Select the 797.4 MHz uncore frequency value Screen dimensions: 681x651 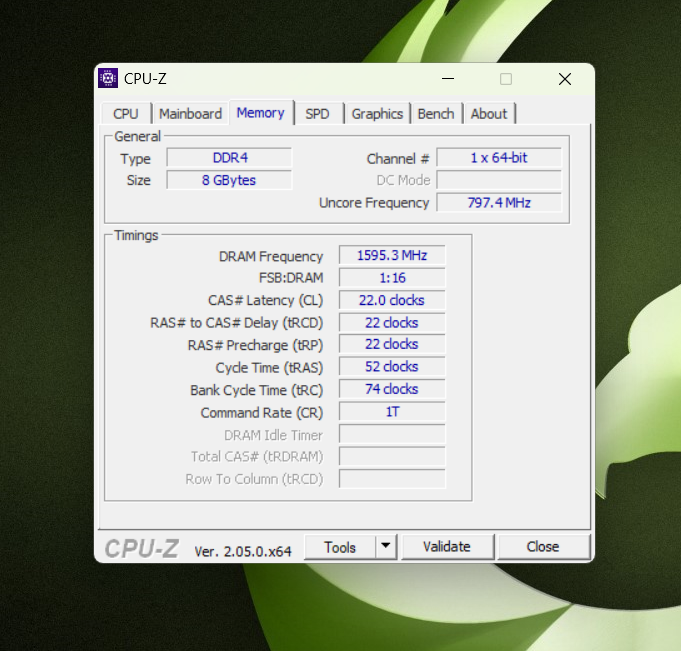click(499, 203)
